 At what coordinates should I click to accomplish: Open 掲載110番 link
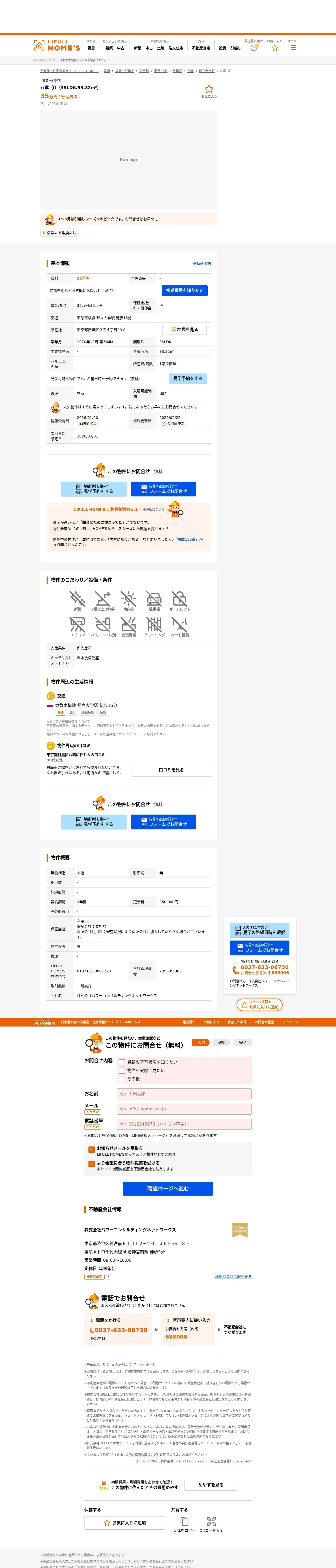click(186, 539)
